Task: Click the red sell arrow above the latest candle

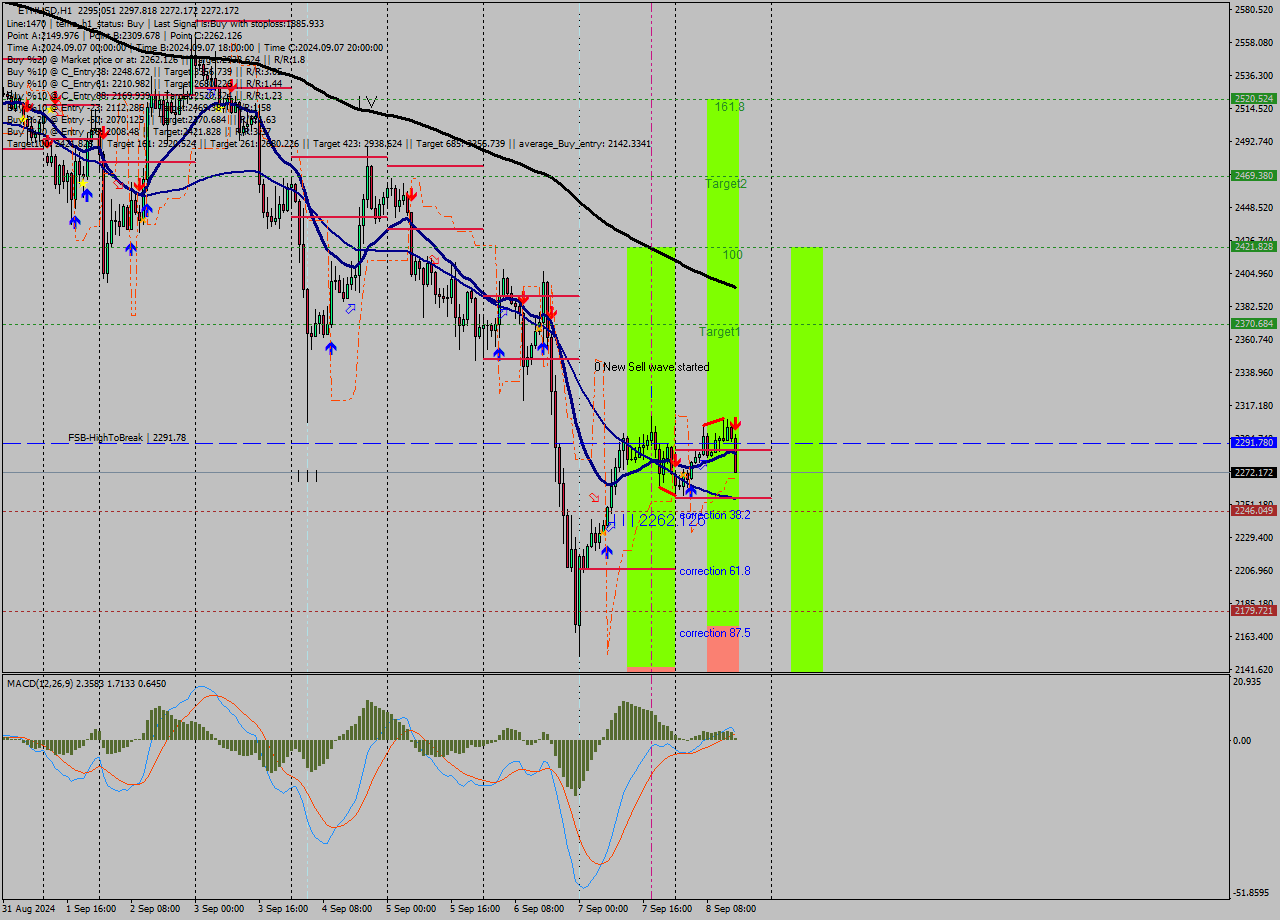Action: (x=736, y=423)
